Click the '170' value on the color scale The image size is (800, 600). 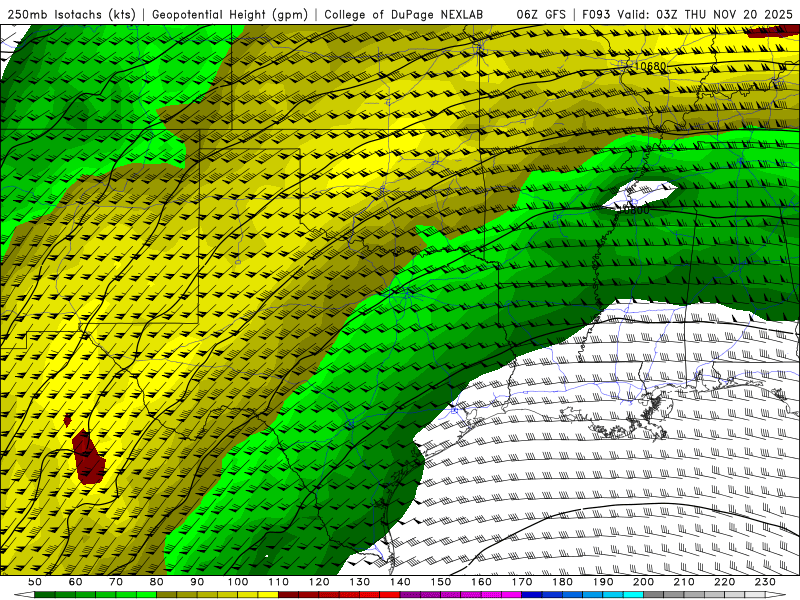[522, 582]
